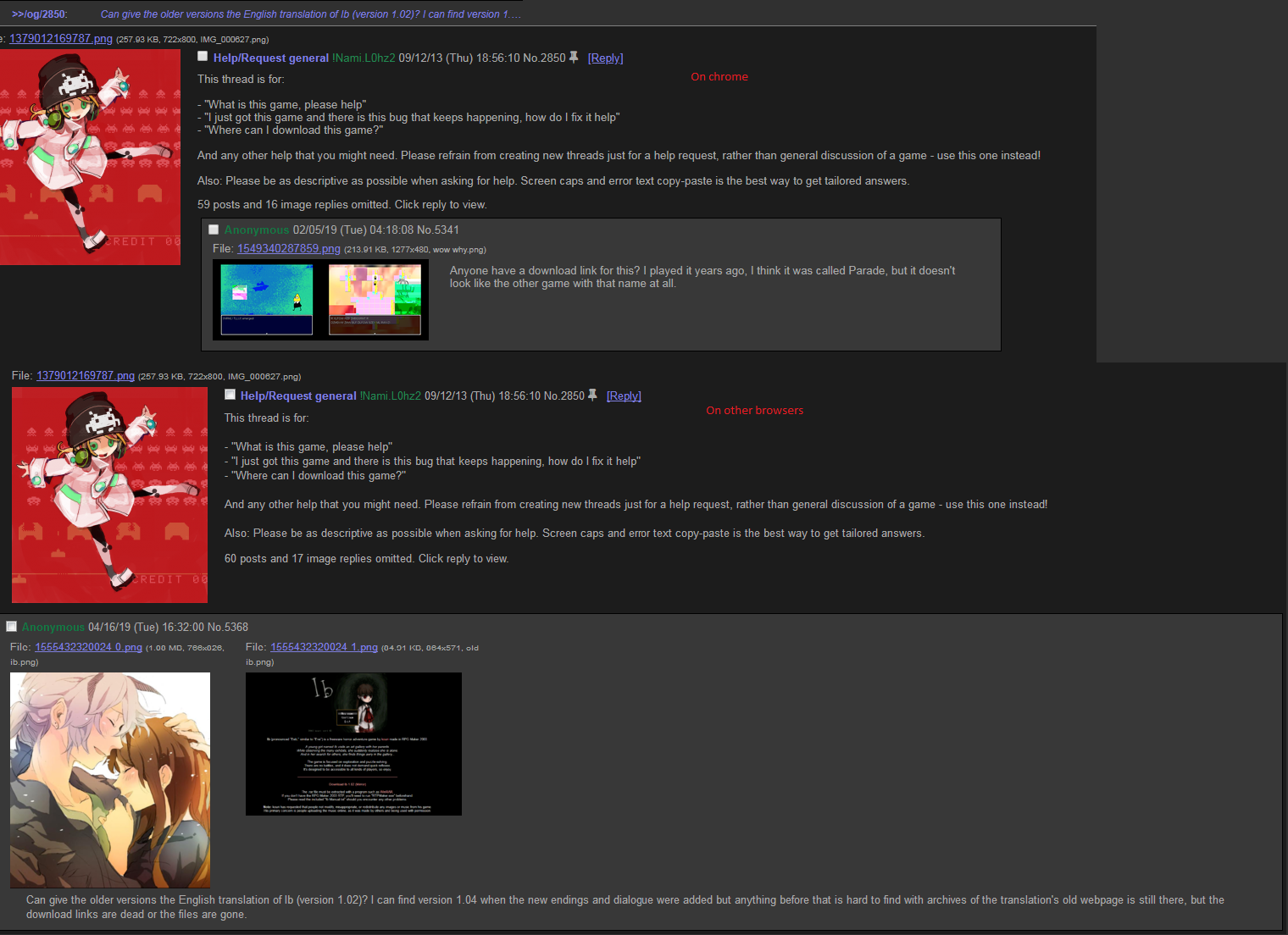The height and width of the screenshot is (935, 1288).
Task: Click the sticky pin icon in the Chrome post header
Action: [574, 57]
